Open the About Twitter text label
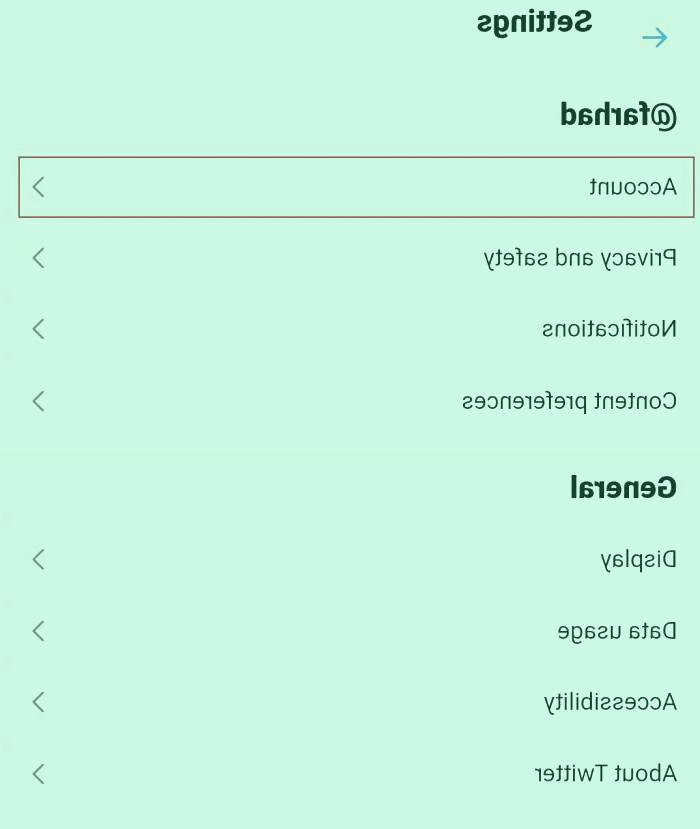700x829 pixels. coord(605,773)
